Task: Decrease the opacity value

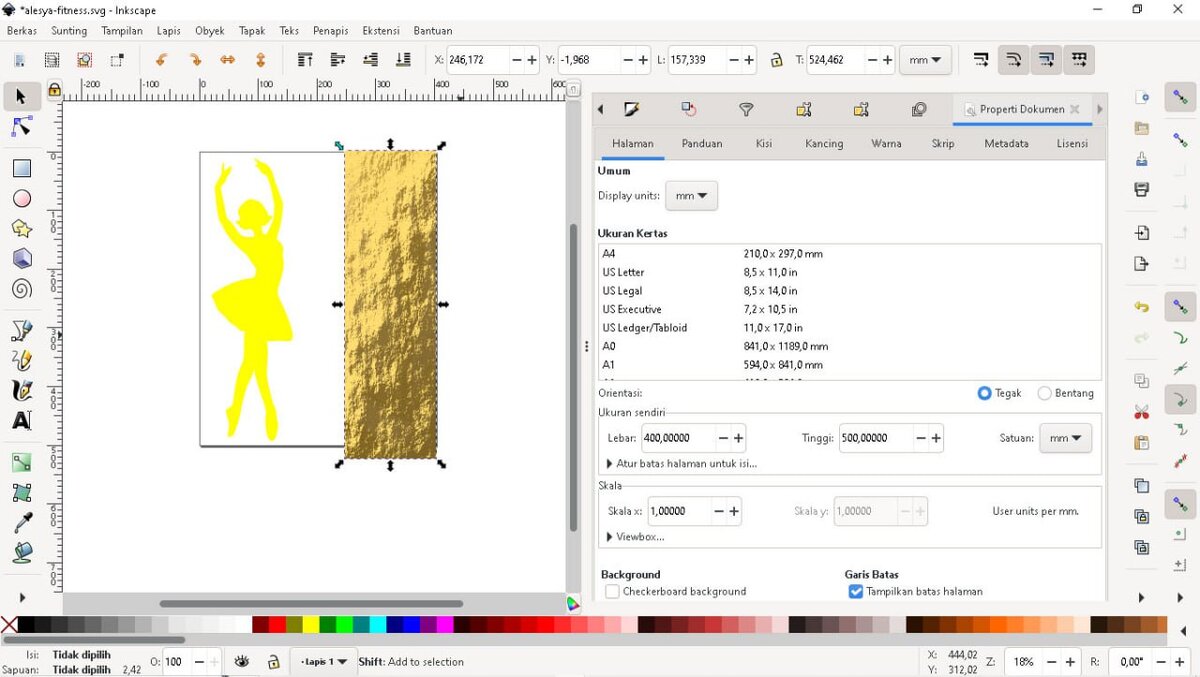Action: [197, 662]
